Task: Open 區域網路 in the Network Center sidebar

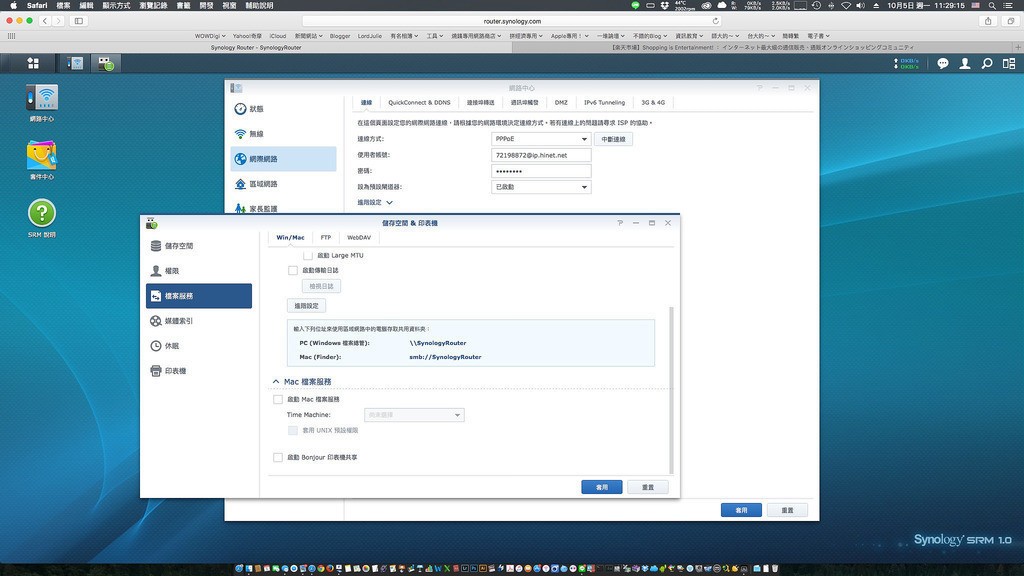Action: 283,184
